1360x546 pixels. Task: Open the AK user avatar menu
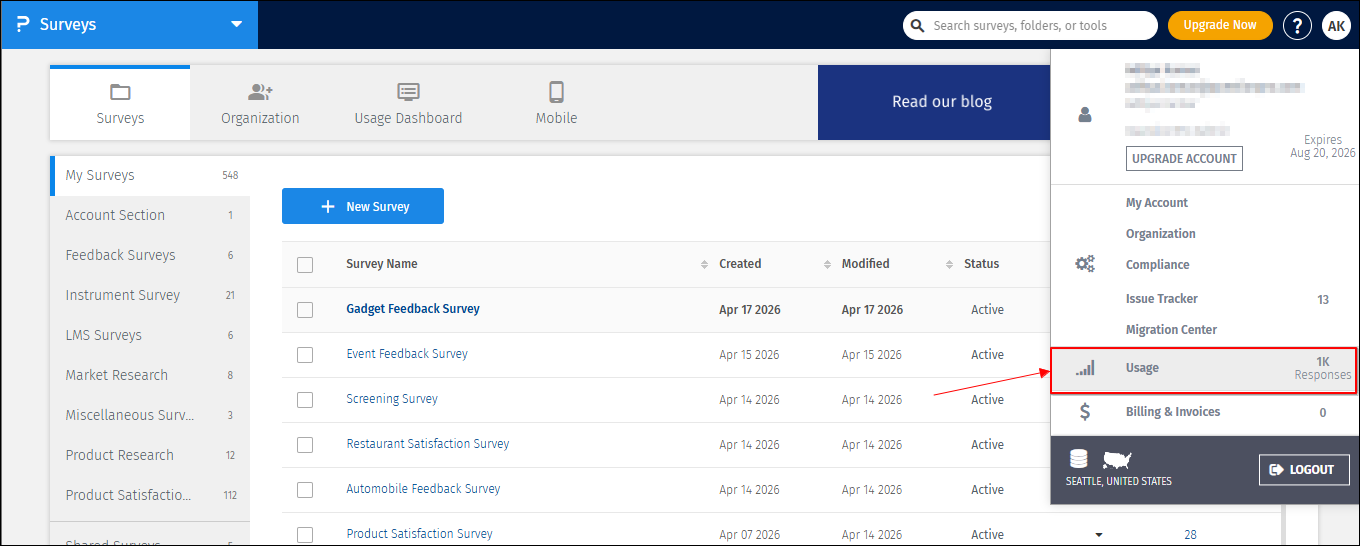pos(1336,26)
